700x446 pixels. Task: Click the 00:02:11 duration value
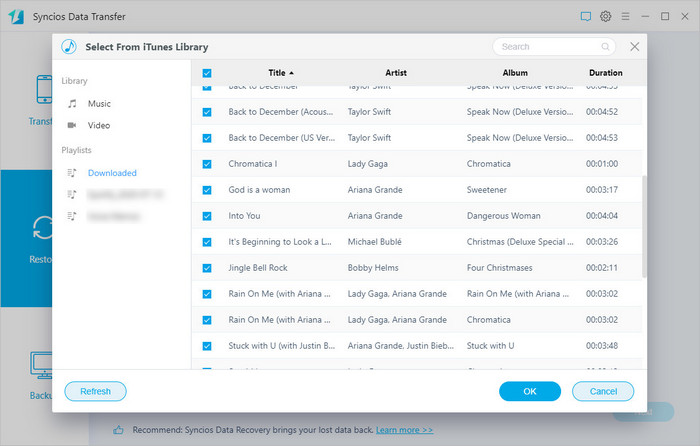[602, 267]
